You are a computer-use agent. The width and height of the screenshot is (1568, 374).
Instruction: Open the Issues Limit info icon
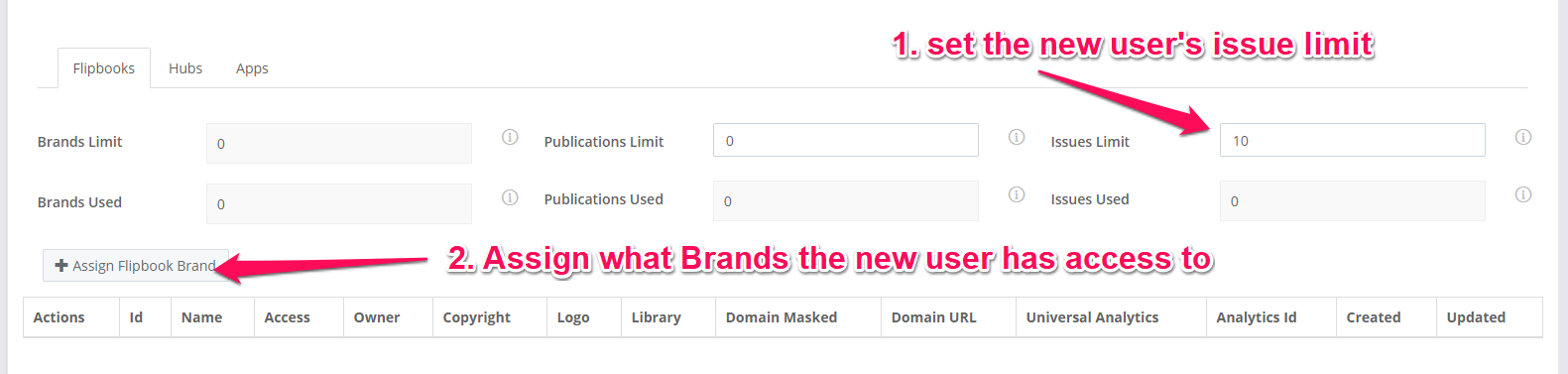[x=1523, y=137]
